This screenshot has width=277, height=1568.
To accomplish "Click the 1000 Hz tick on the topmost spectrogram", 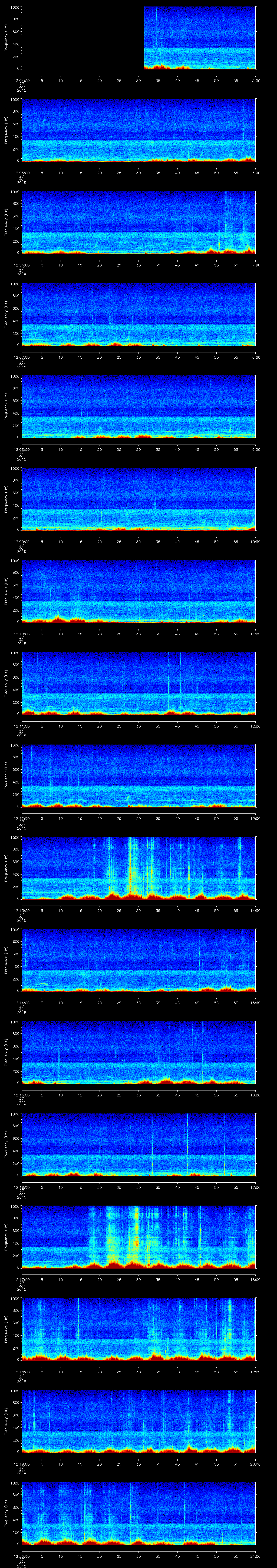I will coord(14,7).
